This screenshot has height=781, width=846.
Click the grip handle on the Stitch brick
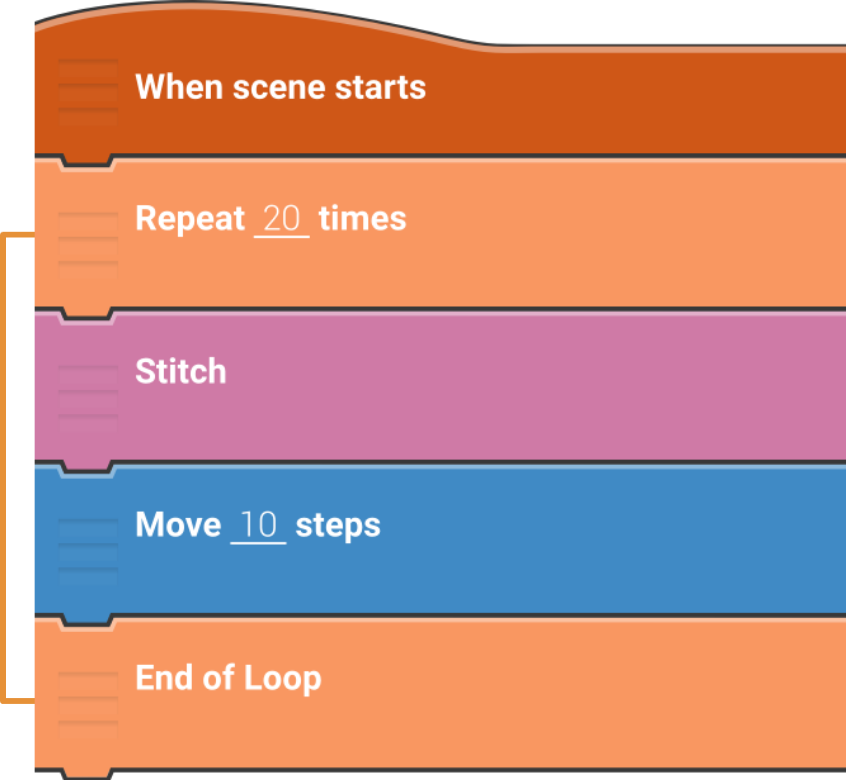(87, 394)
